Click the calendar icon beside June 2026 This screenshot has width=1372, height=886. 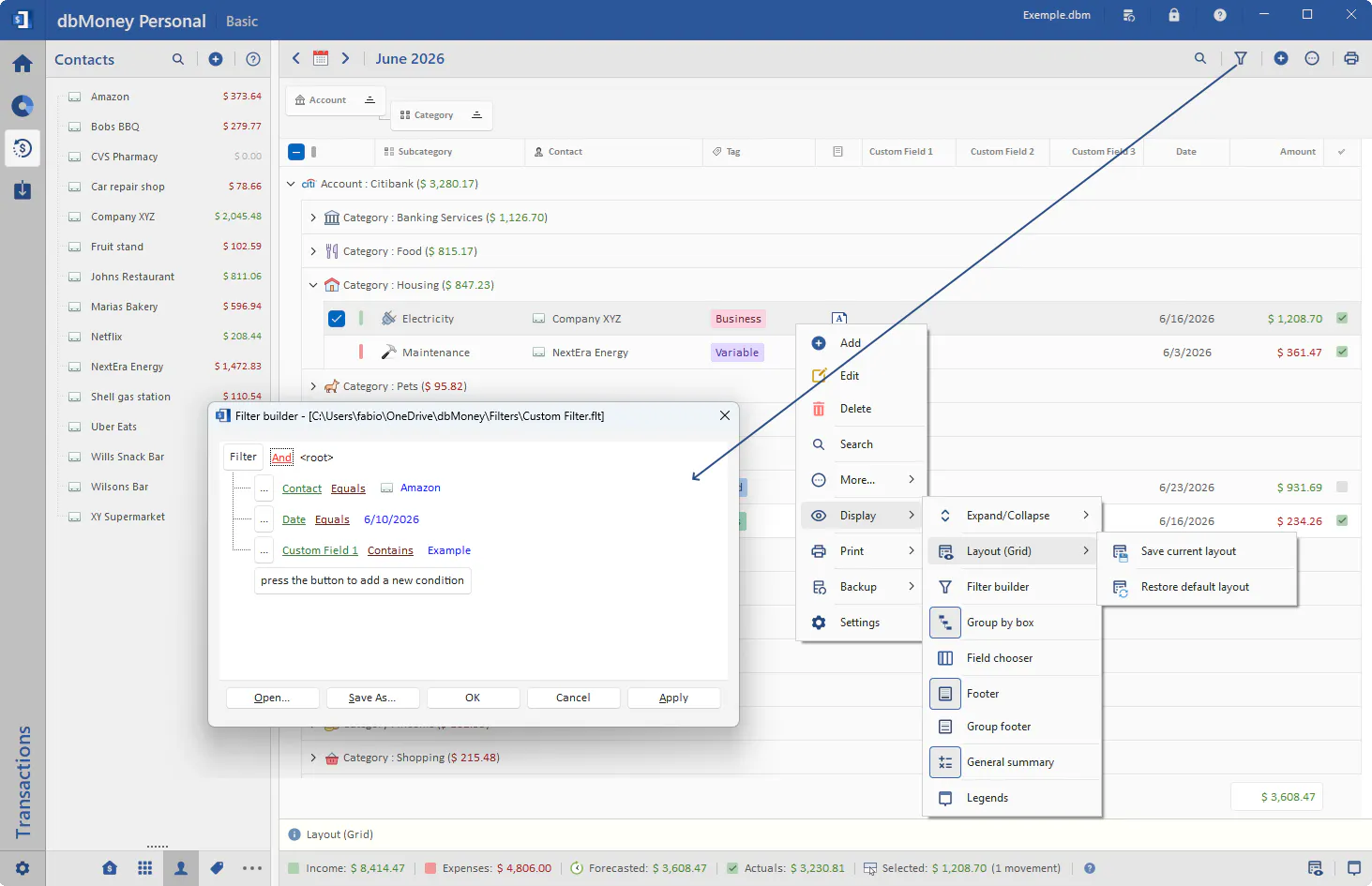(x=321, y=58)
